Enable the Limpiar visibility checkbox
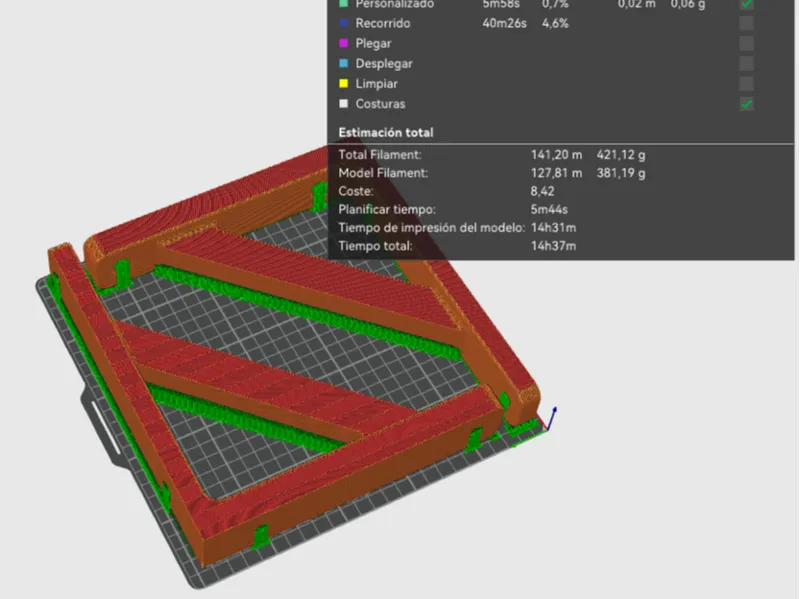The image size is (800, 599). [746, 84]
